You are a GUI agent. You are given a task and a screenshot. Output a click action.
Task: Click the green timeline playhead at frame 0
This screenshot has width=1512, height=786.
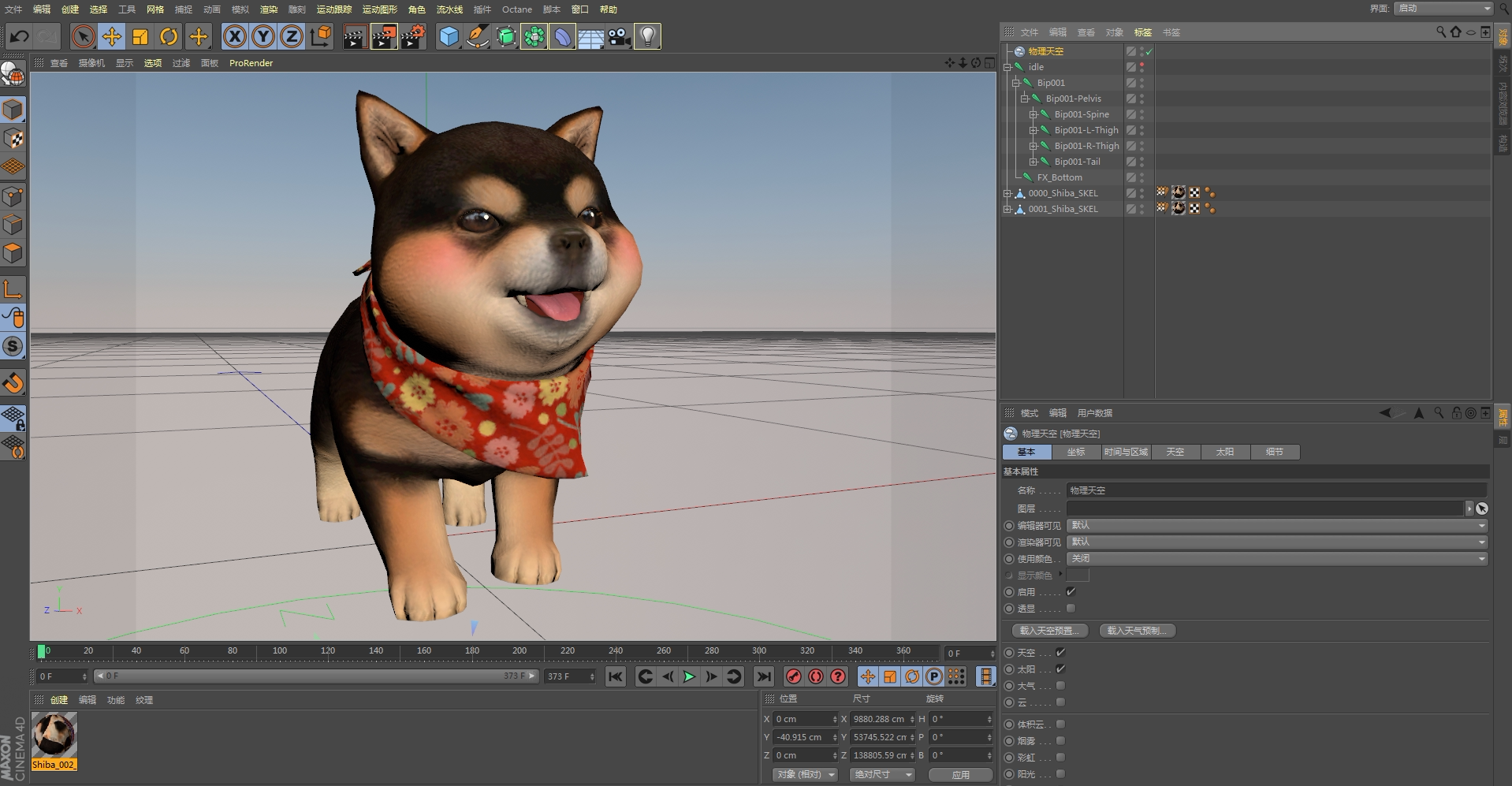42,652
